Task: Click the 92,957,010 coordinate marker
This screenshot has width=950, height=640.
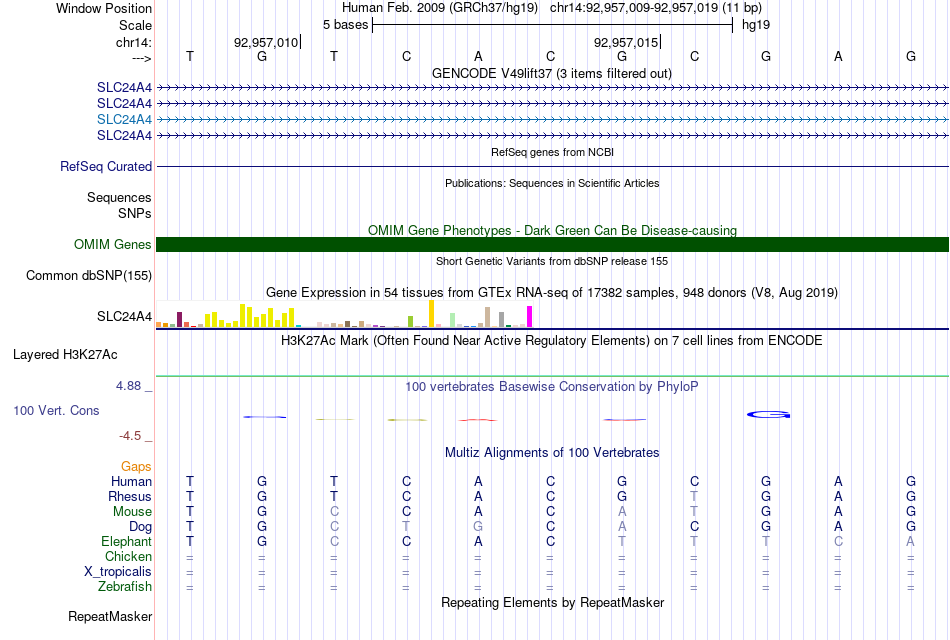Action: pyautogui.click(x=266, y=42)
